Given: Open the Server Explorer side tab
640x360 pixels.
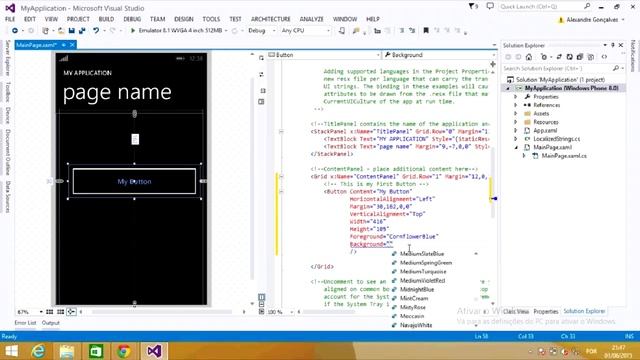Looking at the screenshot, I should pos(7,58).
